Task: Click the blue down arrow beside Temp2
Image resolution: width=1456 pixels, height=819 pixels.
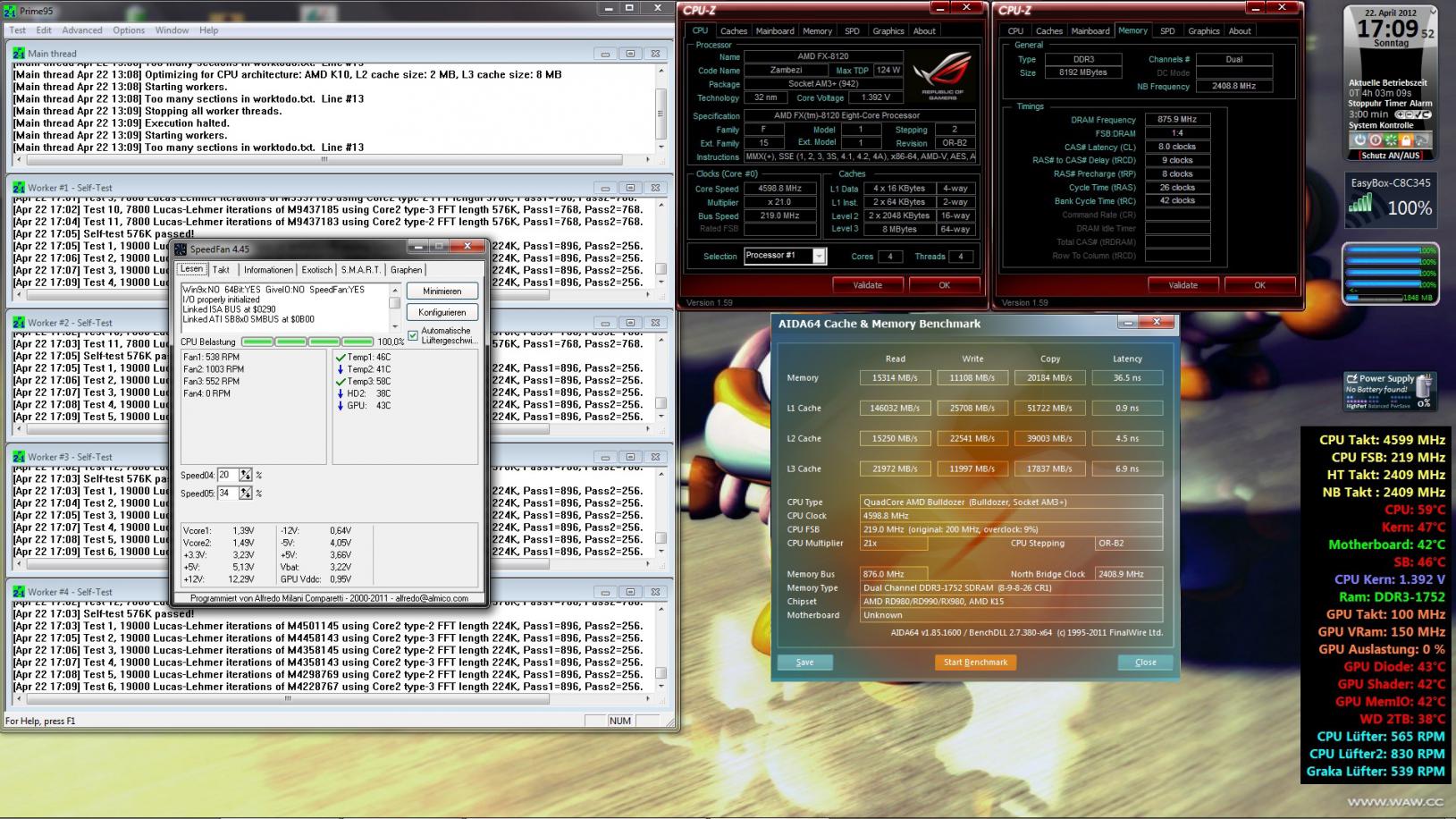Action: click(341, 369)
